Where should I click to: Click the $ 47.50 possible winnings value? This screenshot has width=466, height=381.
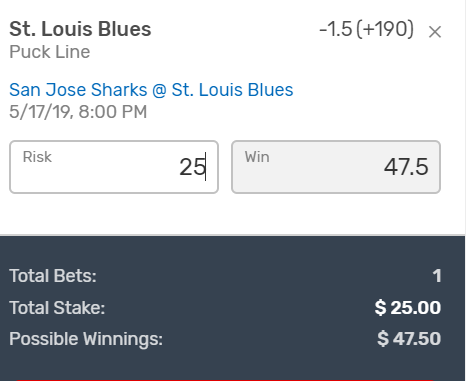(x=409, y=339)
